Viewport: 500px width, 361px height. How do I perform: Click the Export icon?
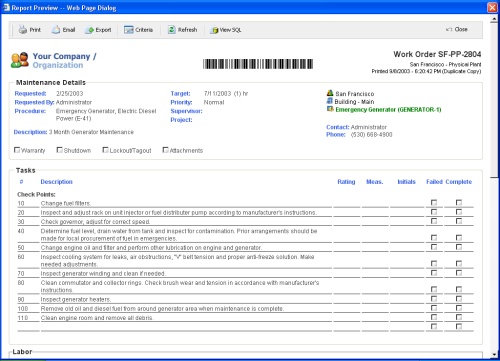tap(90, 30)
